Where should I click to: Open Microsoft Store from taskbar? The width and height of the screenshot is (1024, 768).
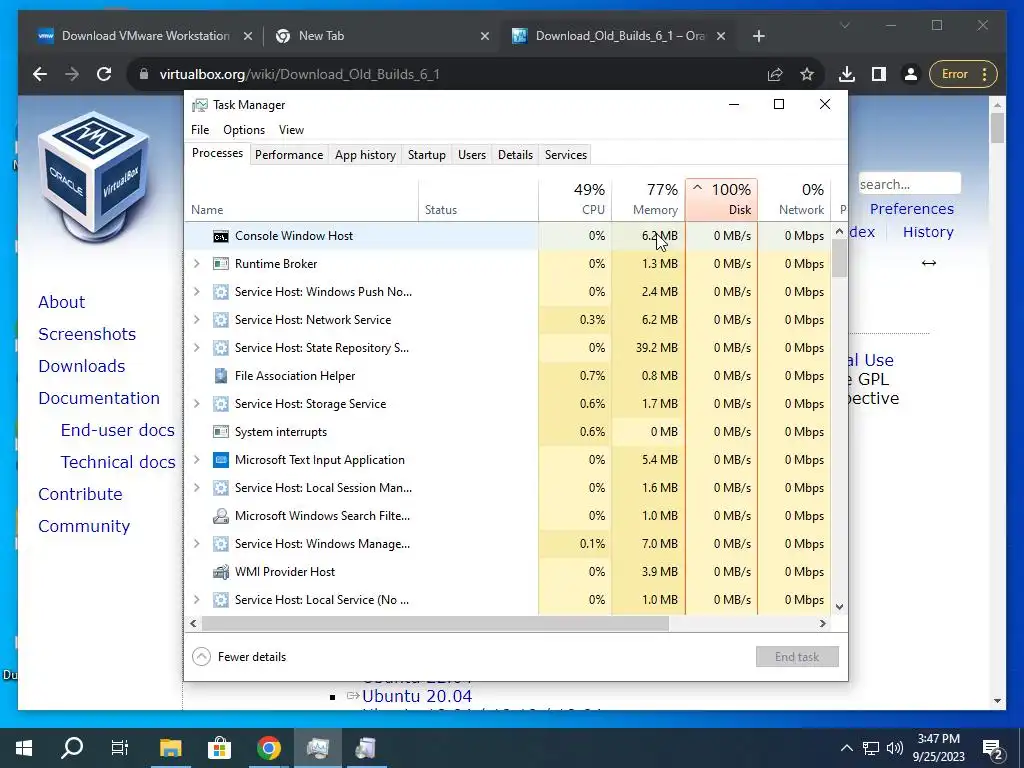219,748
